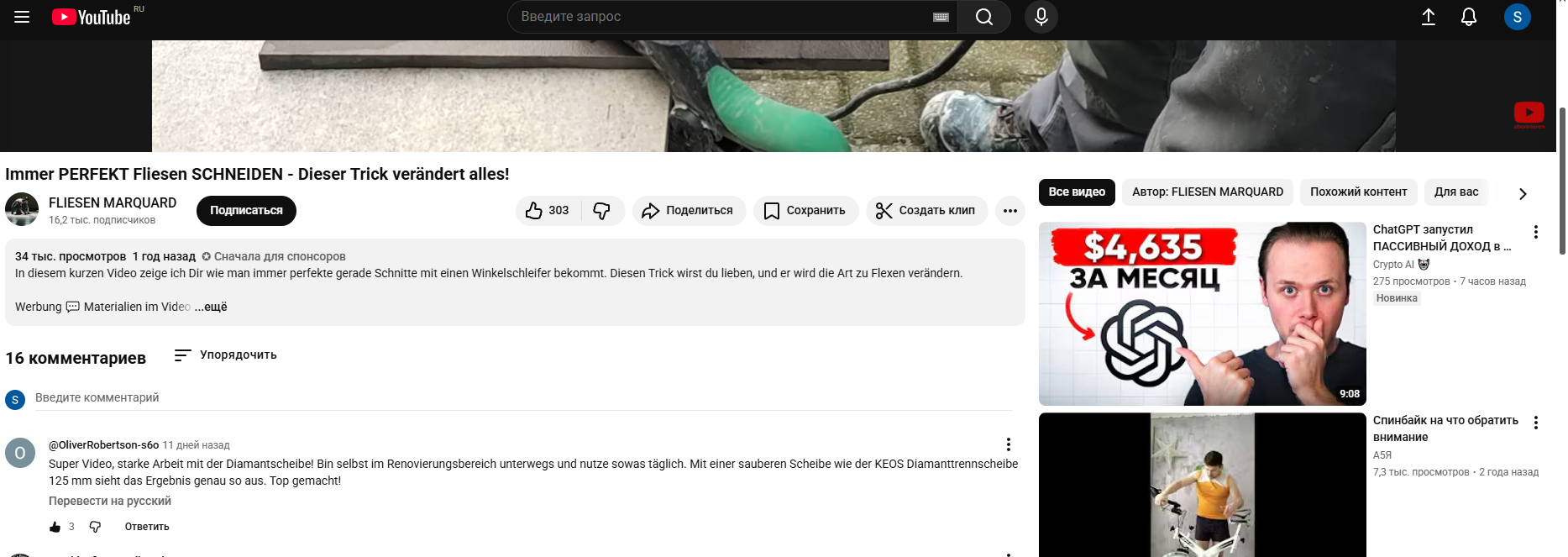Click the comment input field
The width and height of the screenshot is (1568, 557).
[x=523, y=398]
